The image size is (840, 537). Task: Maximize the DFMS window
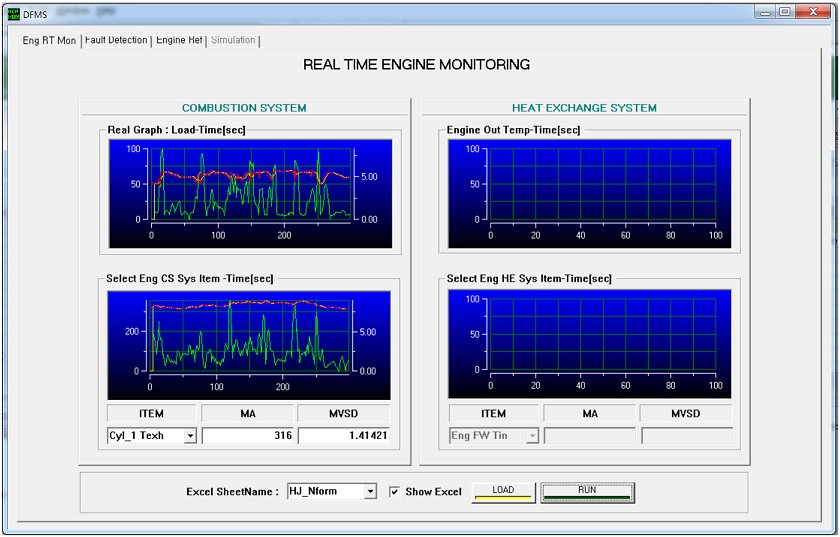(785, 12)
